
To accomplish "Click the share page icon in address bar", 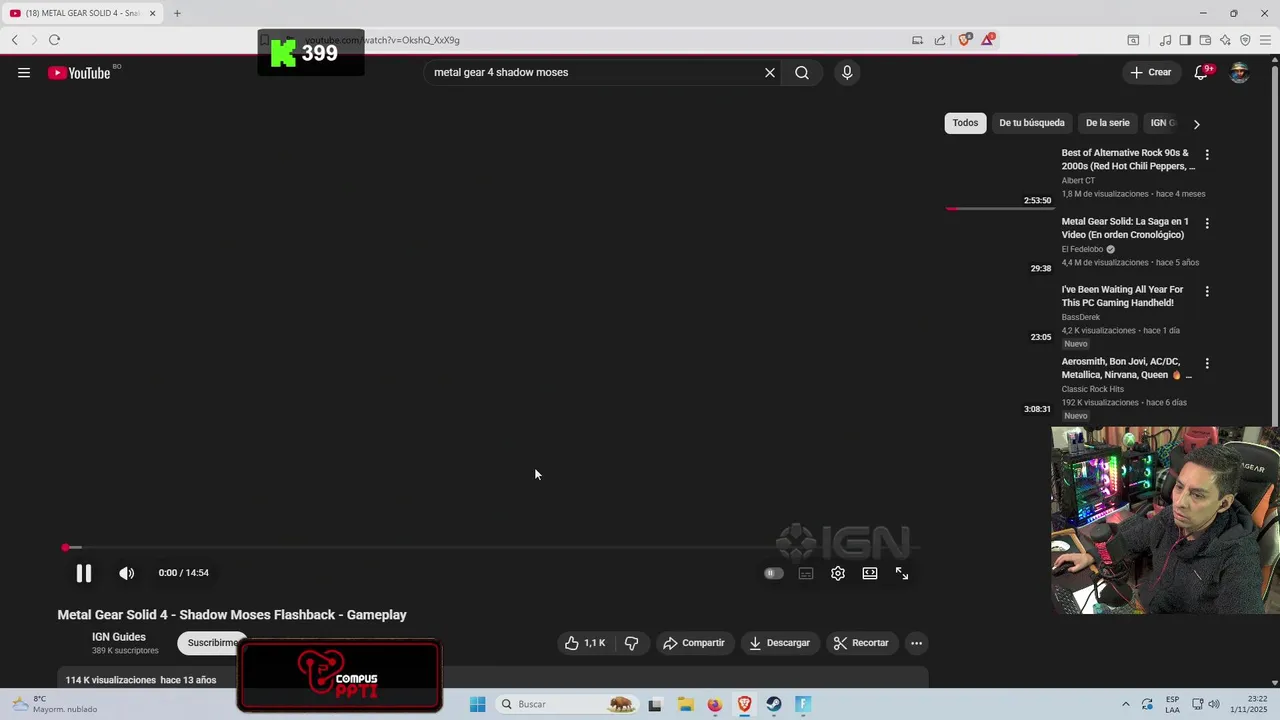I will point(940,40).
